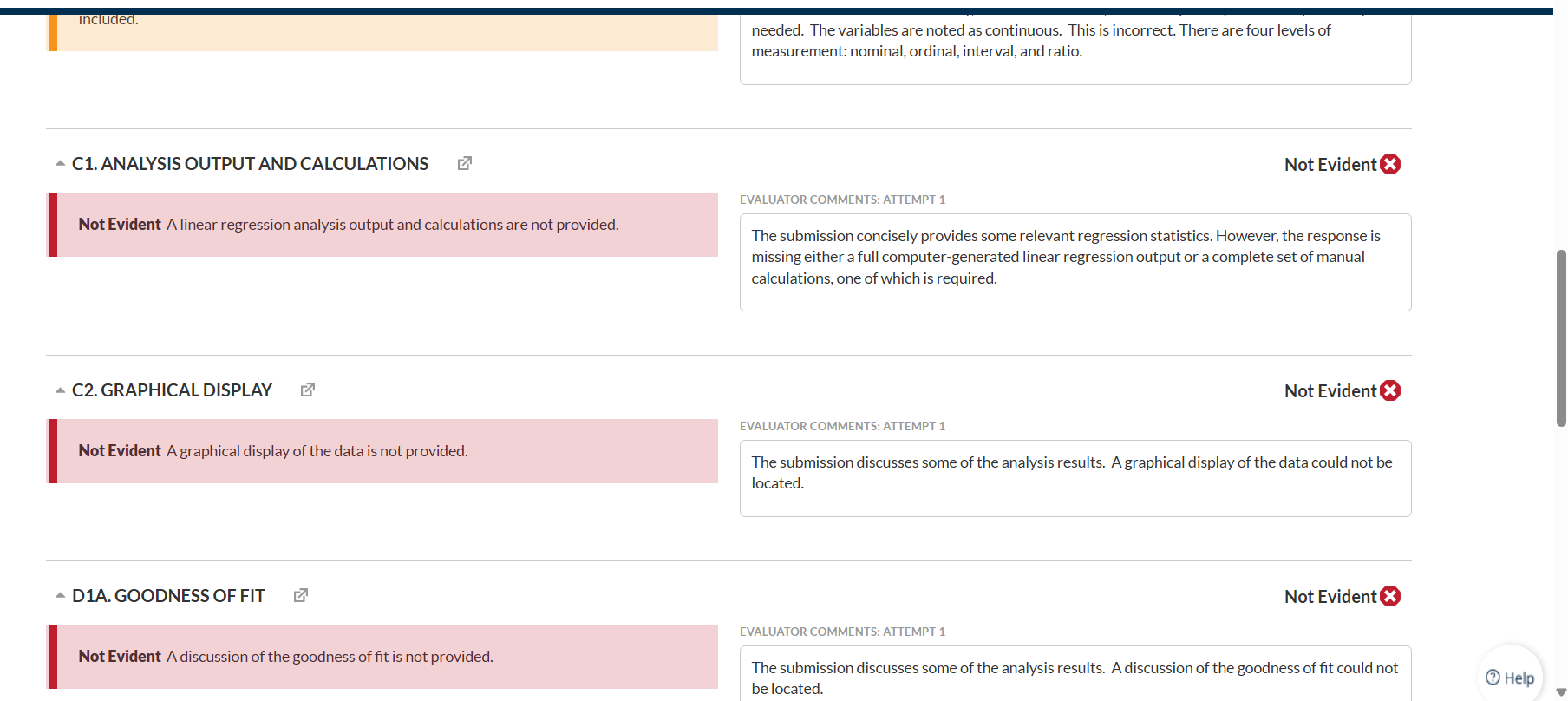Collapse the C1 Analysis Output section triangle
This screenshot has height=701, width=1568.
click(60, 164)
